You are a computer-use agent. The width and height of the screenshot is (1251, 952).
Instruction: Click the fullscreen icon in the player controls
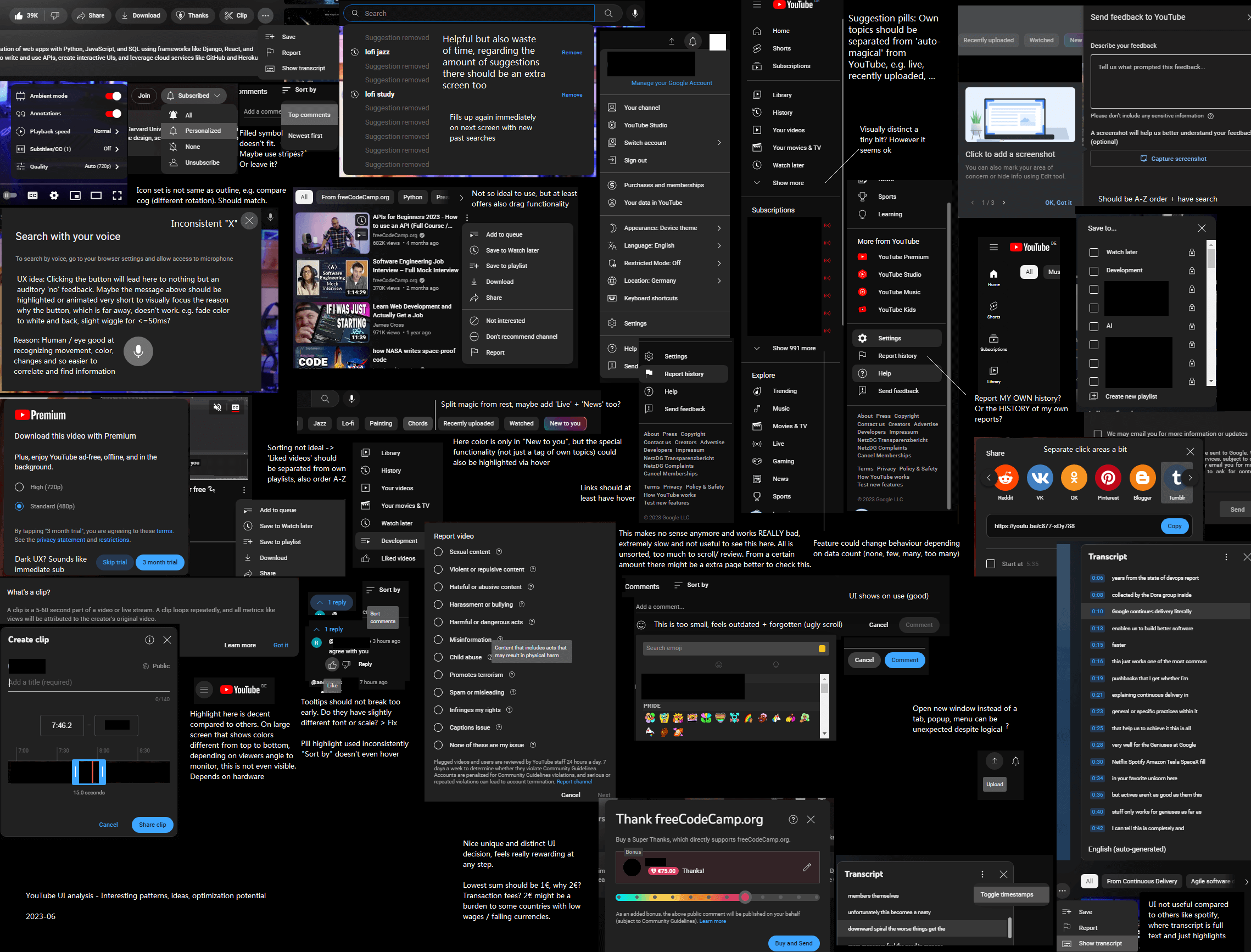point(118,195)
